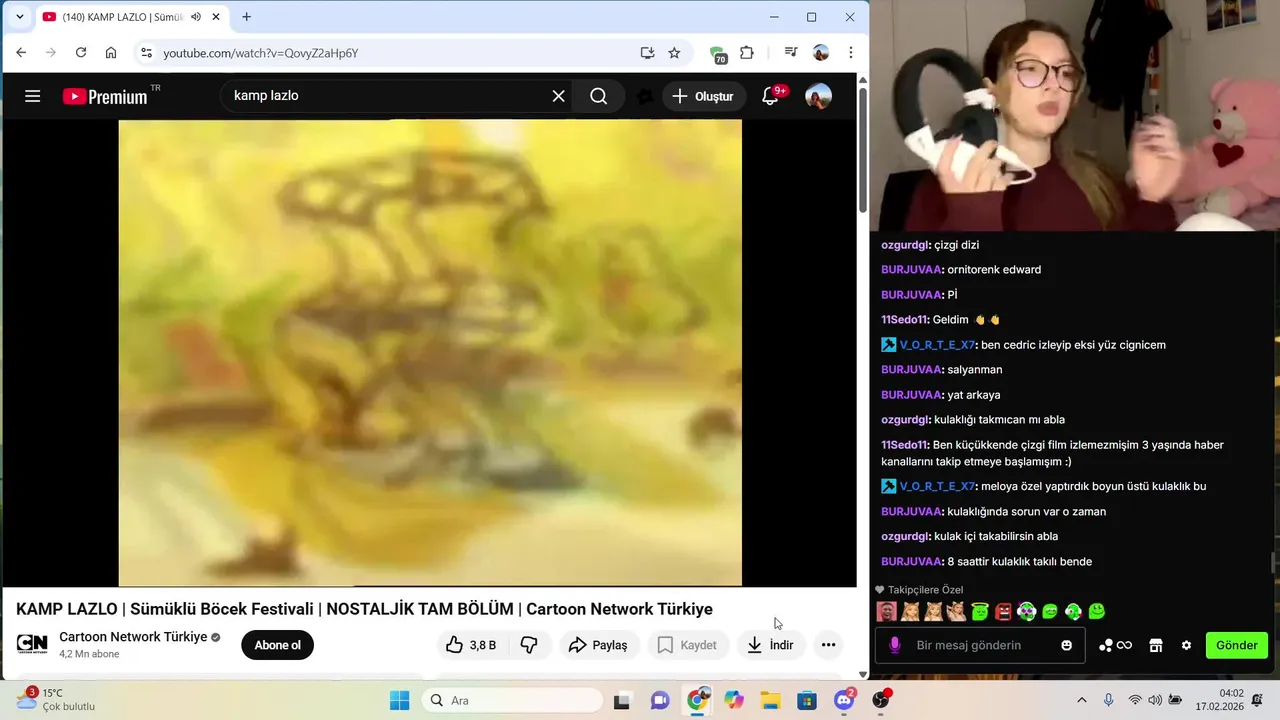Open a new Chrome tab
Image resolution: width=1280 pixels, height=720 pixels.
click(246, 17)
